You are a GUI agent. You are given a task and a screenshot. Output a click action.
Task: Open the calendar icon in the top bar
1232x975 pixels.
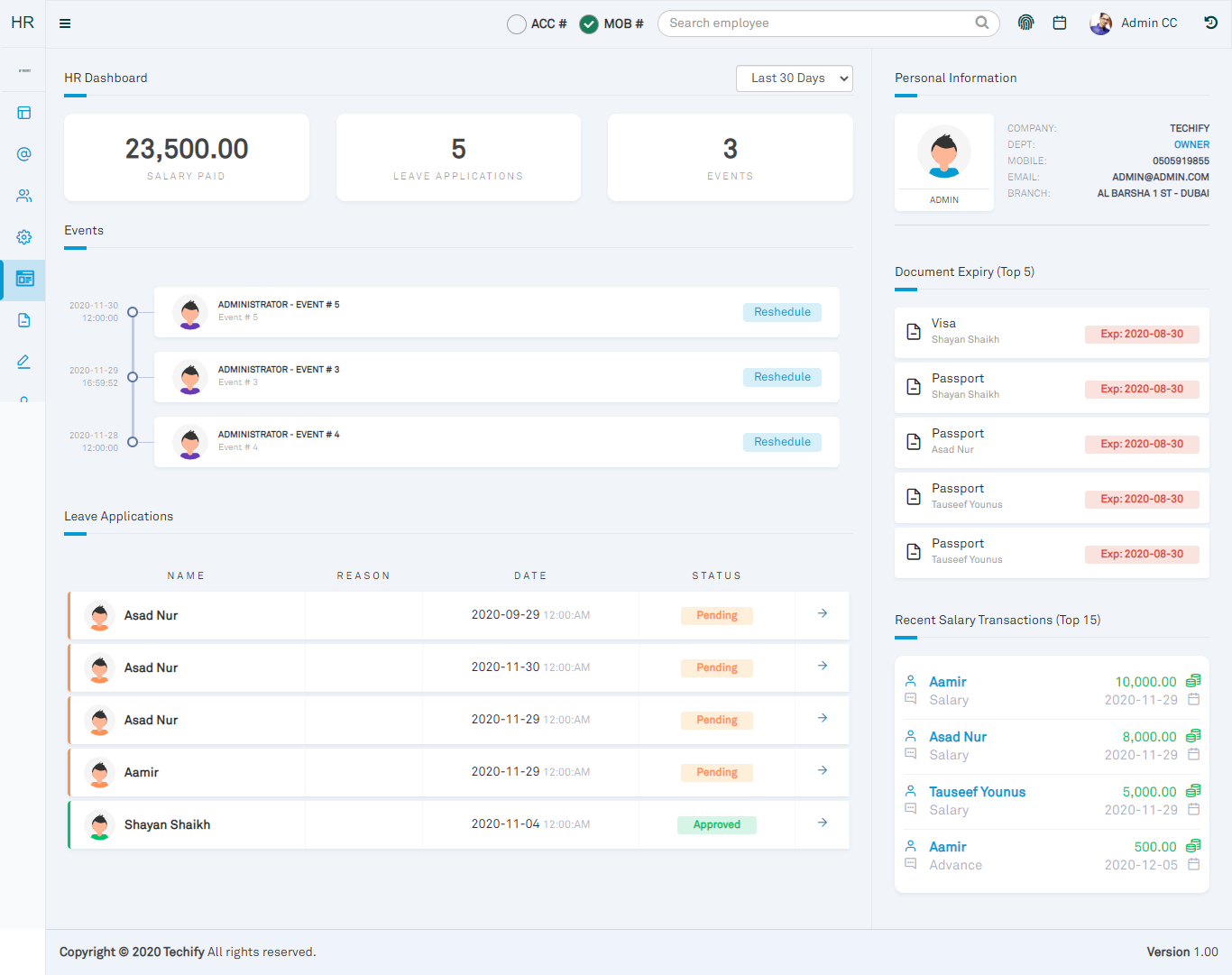(1060, 22)
